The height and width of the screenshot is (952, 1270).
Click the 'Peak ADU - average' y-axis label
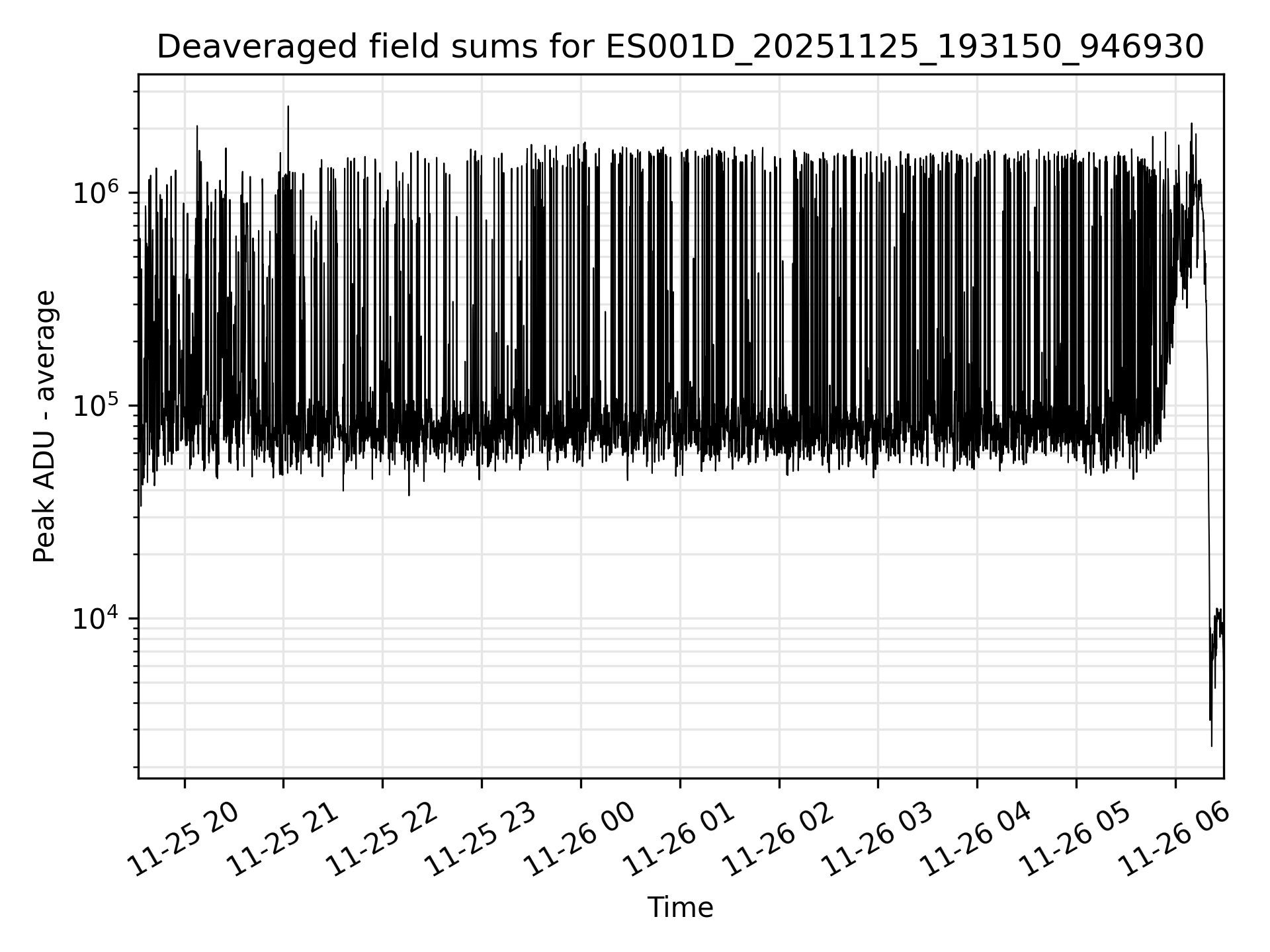click(x=45, y=426)
